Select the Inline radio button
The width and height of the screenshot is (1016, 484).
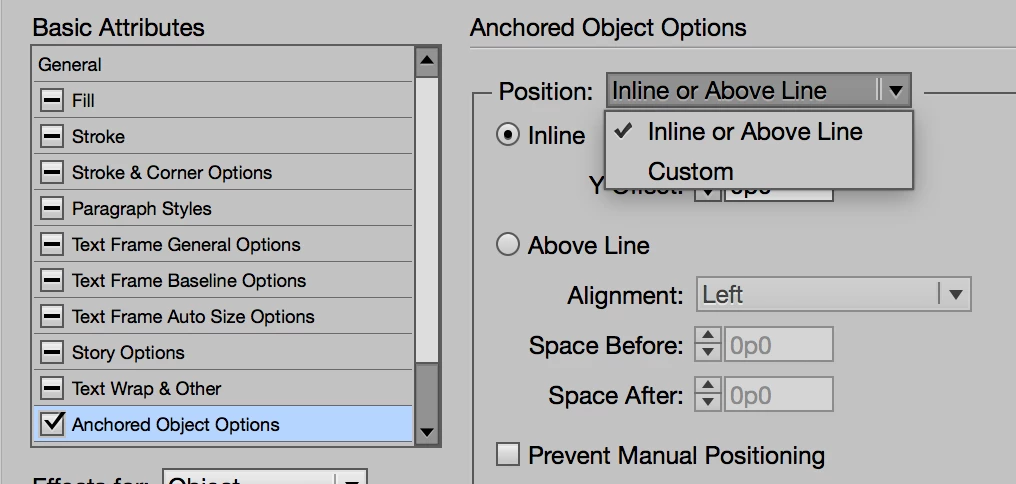pyautogui.click(x=508, y=135)
